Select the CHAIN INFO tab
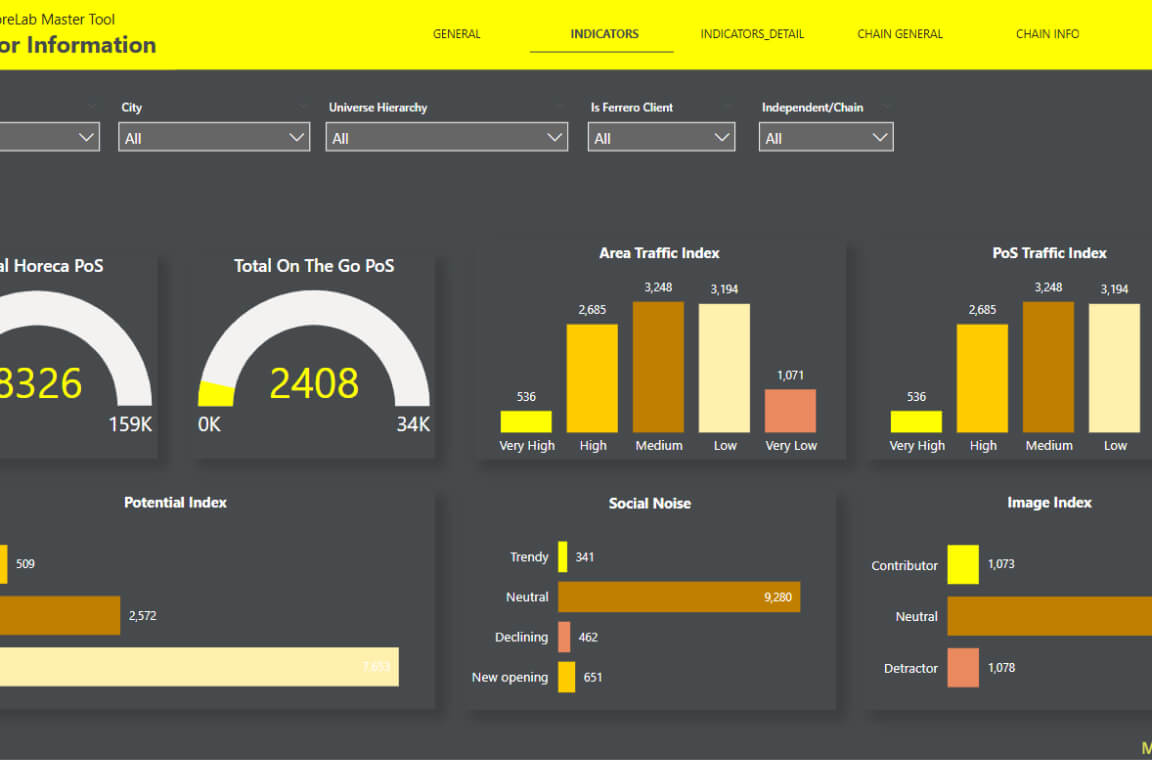Screen dimensions: 1152x760 point(1047,34)
